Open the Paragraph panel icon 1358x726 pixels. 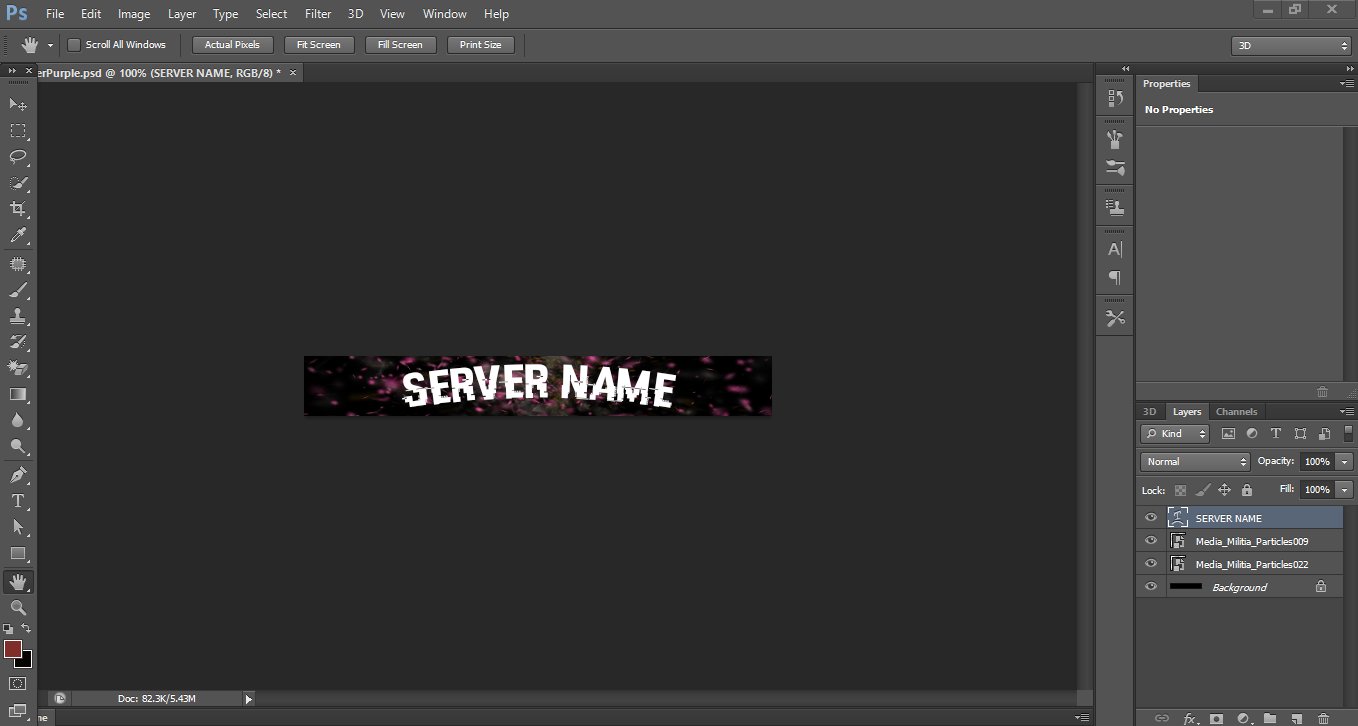1115,277
